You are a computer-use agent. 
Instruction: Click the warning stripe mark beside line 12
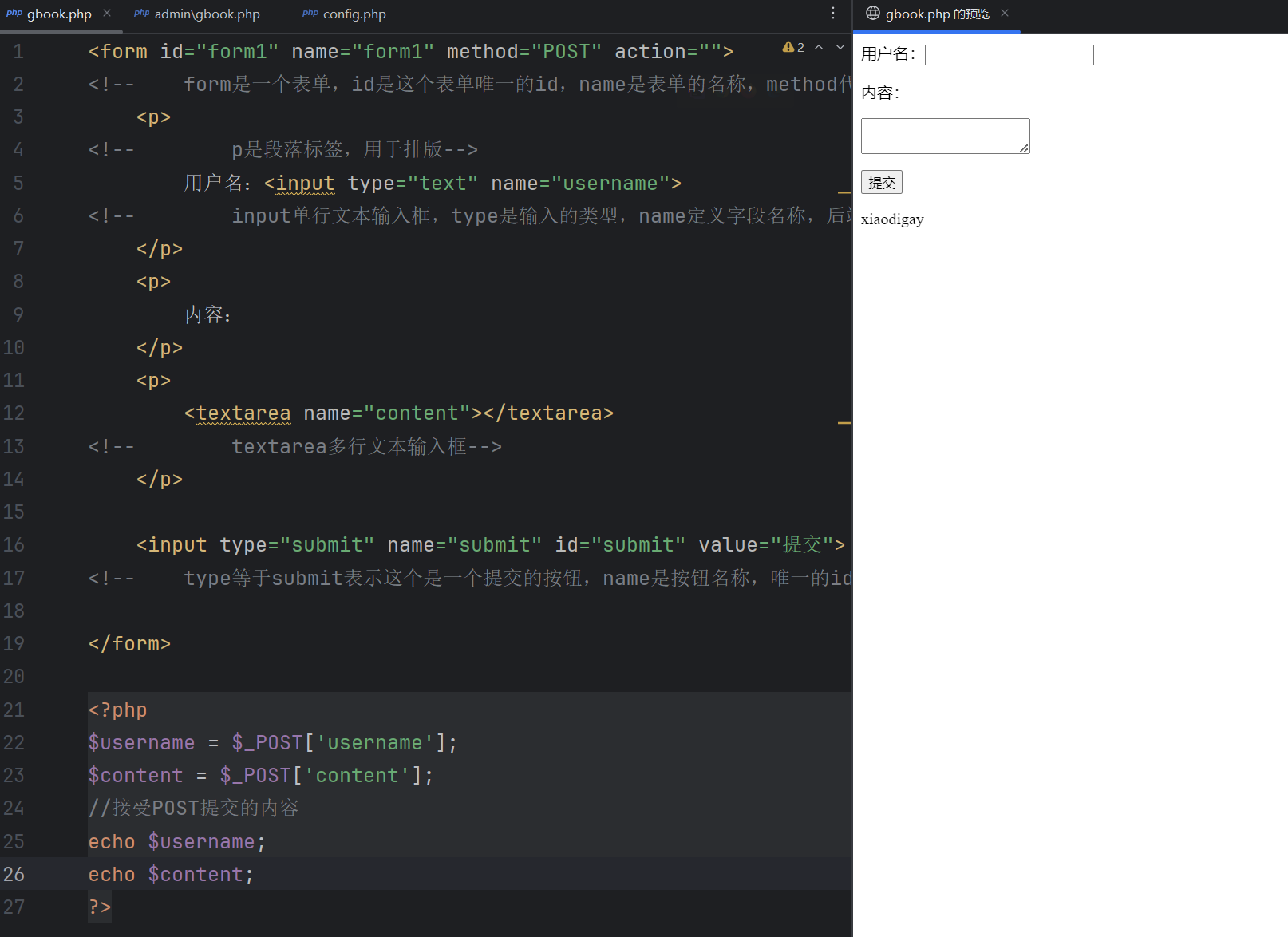point(844,422)
